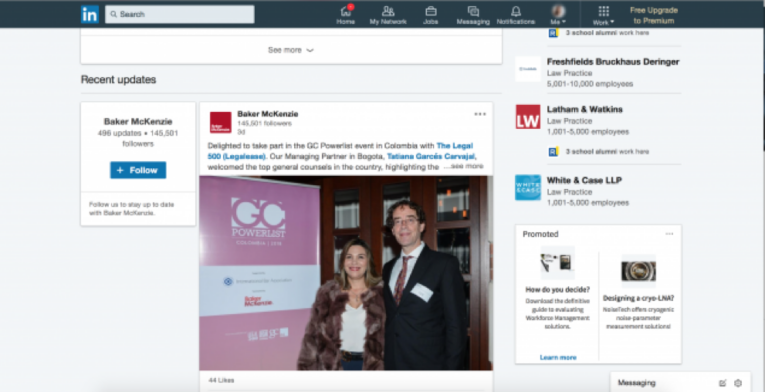Click 5,001-10,000 employees text under Freshfields
765x392 pixels.
pyautogui.click(x=590, y=84)
